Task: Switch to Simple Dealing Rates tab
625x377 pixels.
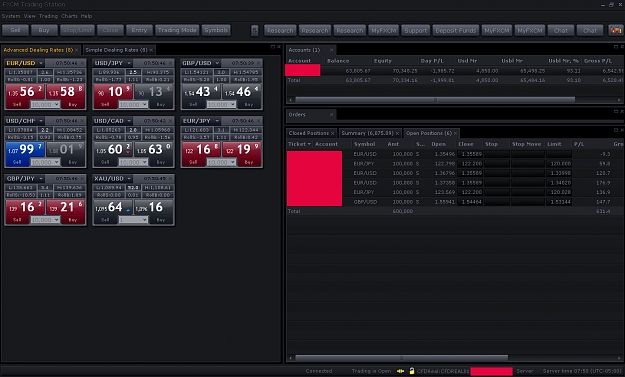Action: (x=116, y=50)
